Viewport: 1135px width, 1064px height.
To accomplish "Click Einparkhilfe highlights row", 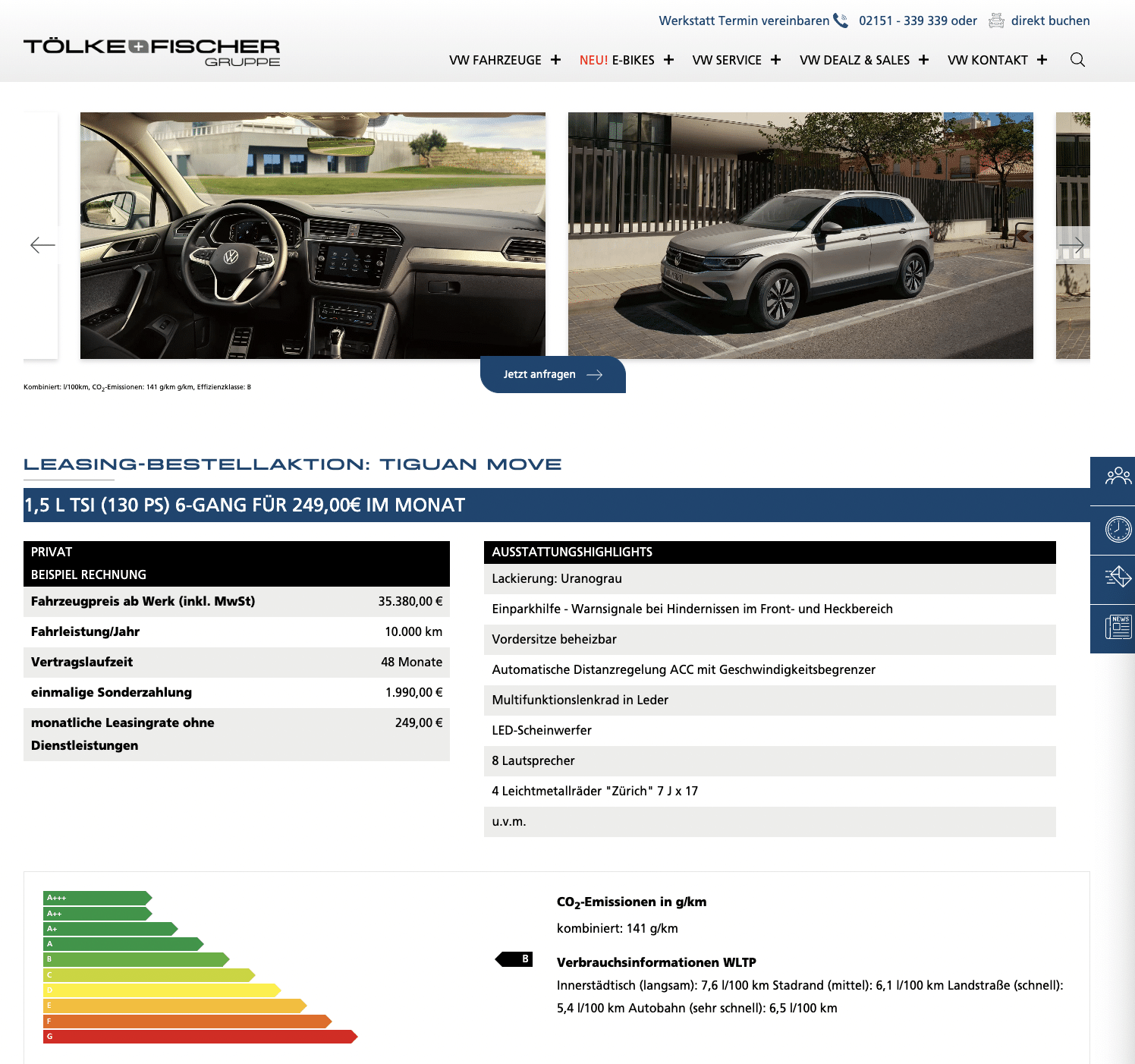I will tap(770, 609).
